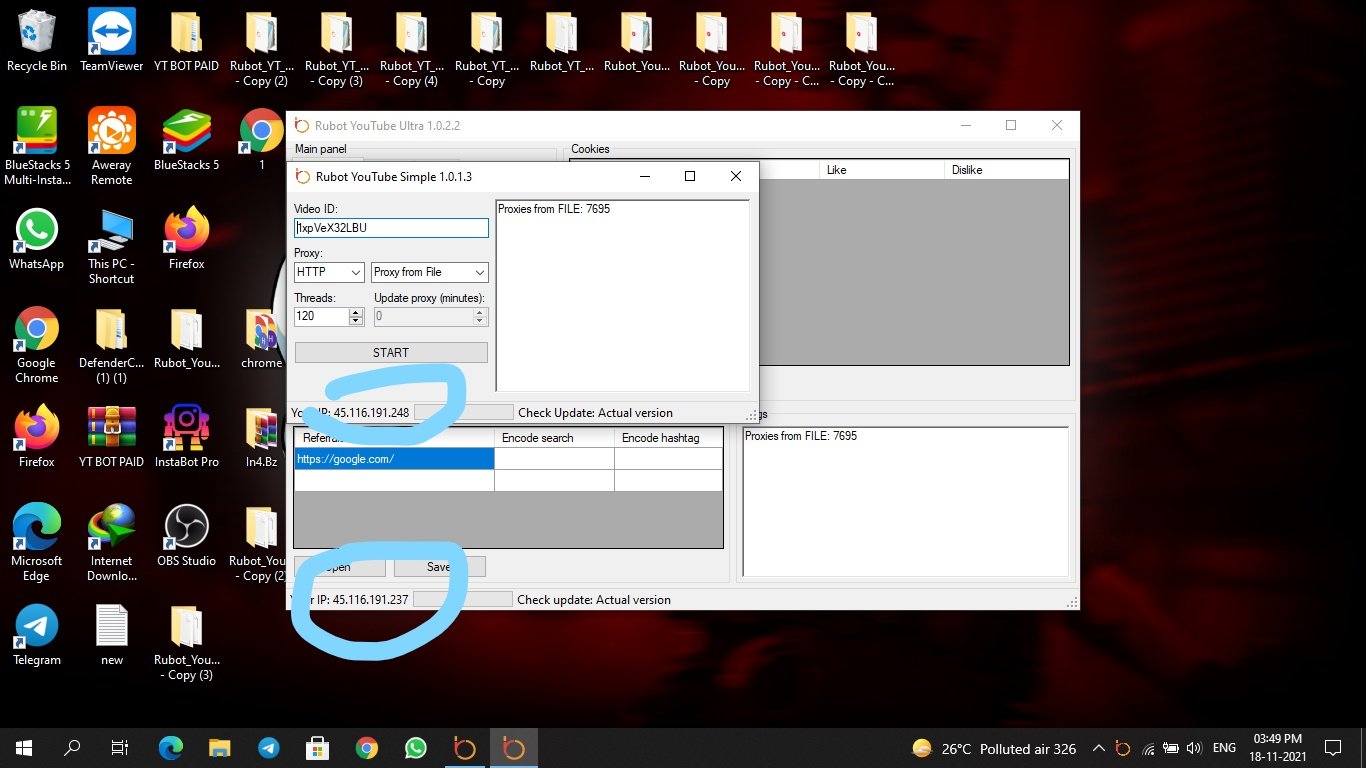
Task: Increase the Threads value with up arrow
Action: tap(356, 312)
